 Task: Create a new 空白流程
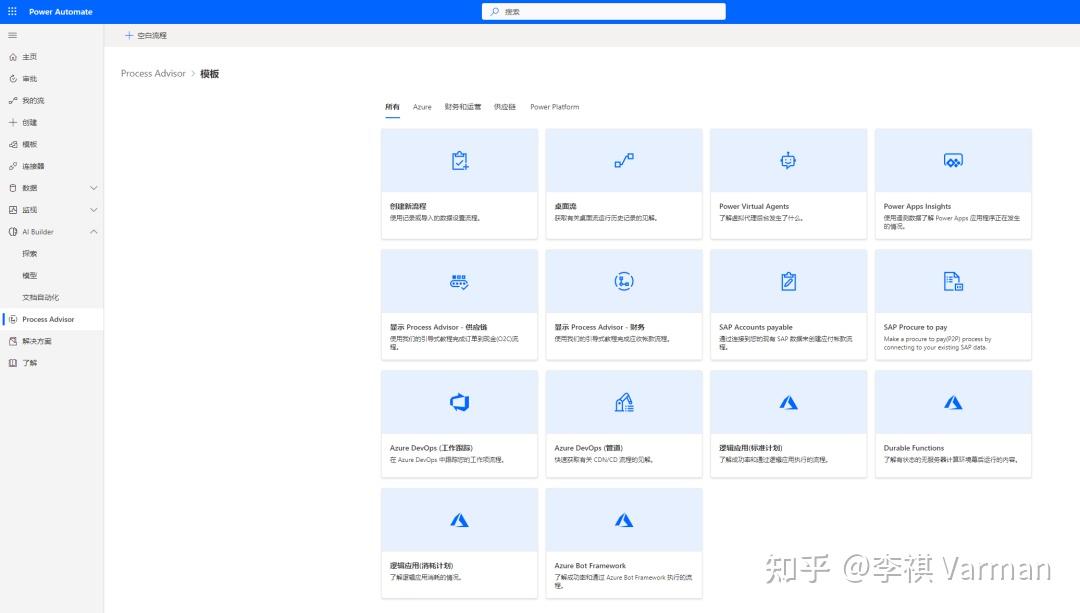point(146,35)
